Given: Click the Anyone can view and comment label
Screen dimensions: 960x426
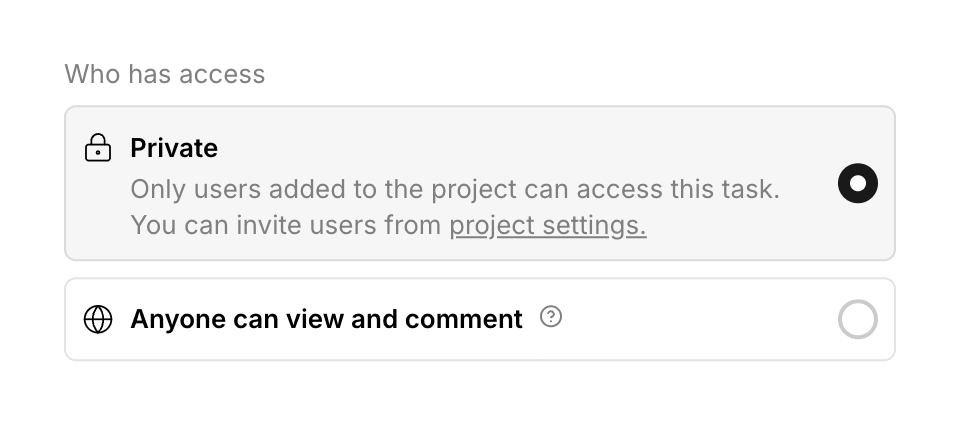Looking at the screenshot, I should pos(326,319).
